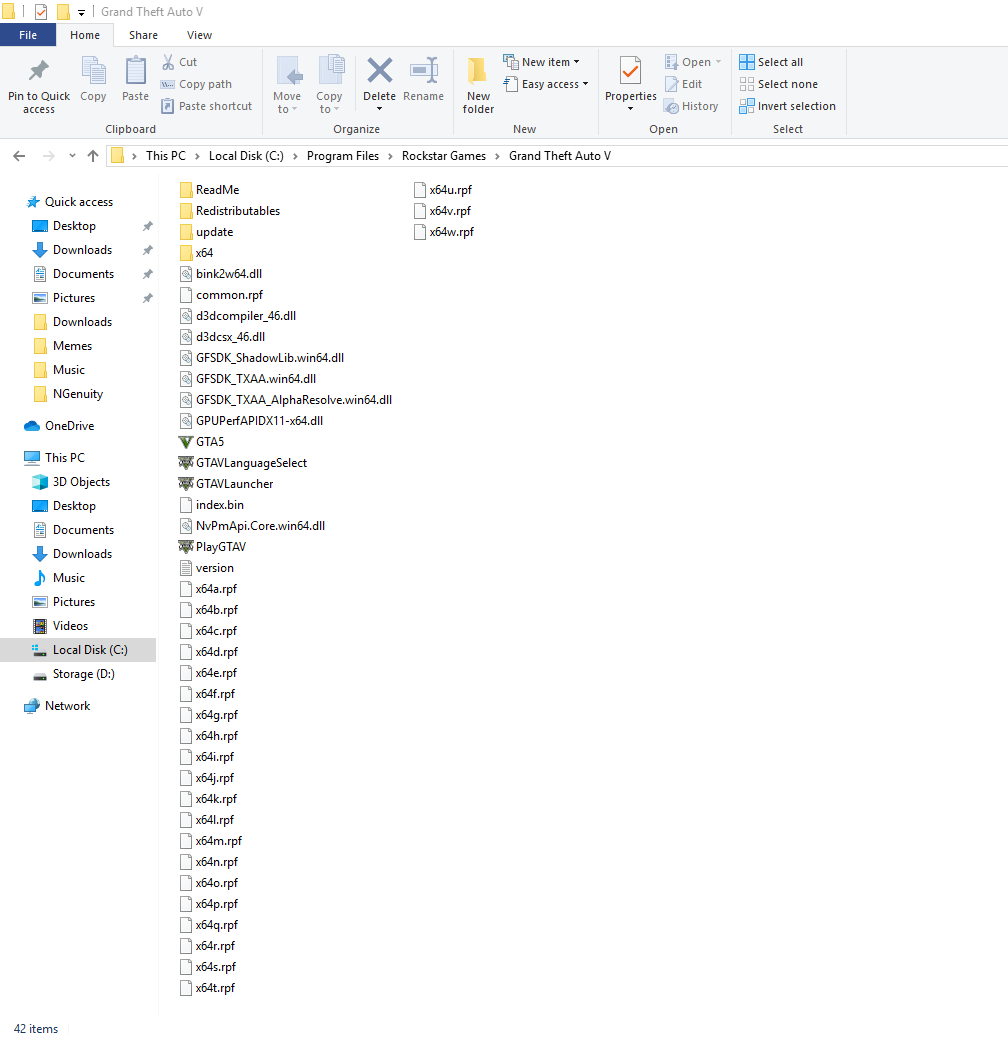This screenshot has width=1008, height=1037.
Task: Open the Memes folder in sidebar
Action: [62, 346]
